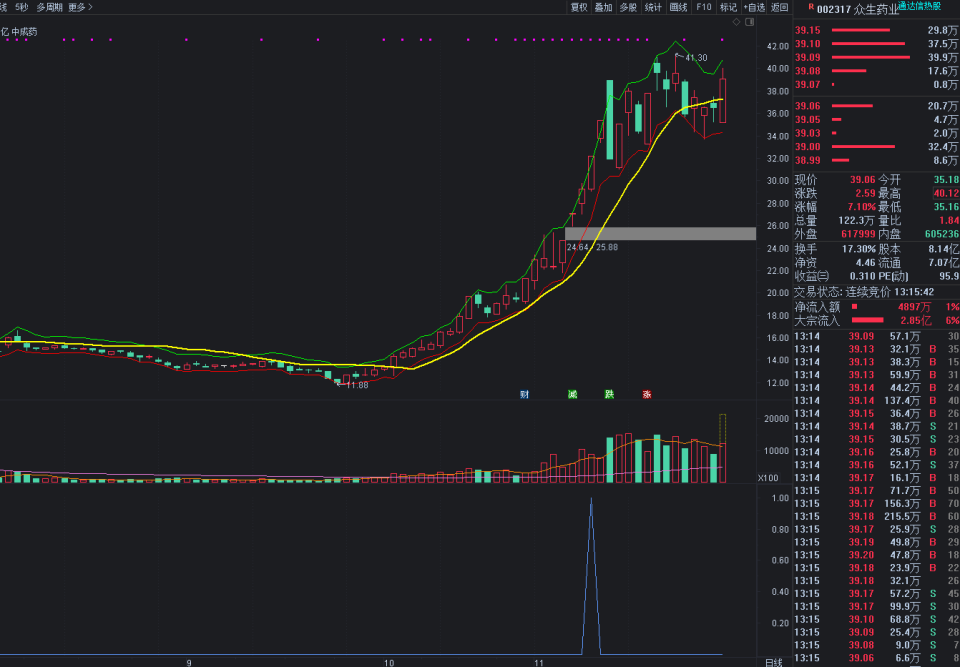Click the stock code 002317

pos(834,9)
